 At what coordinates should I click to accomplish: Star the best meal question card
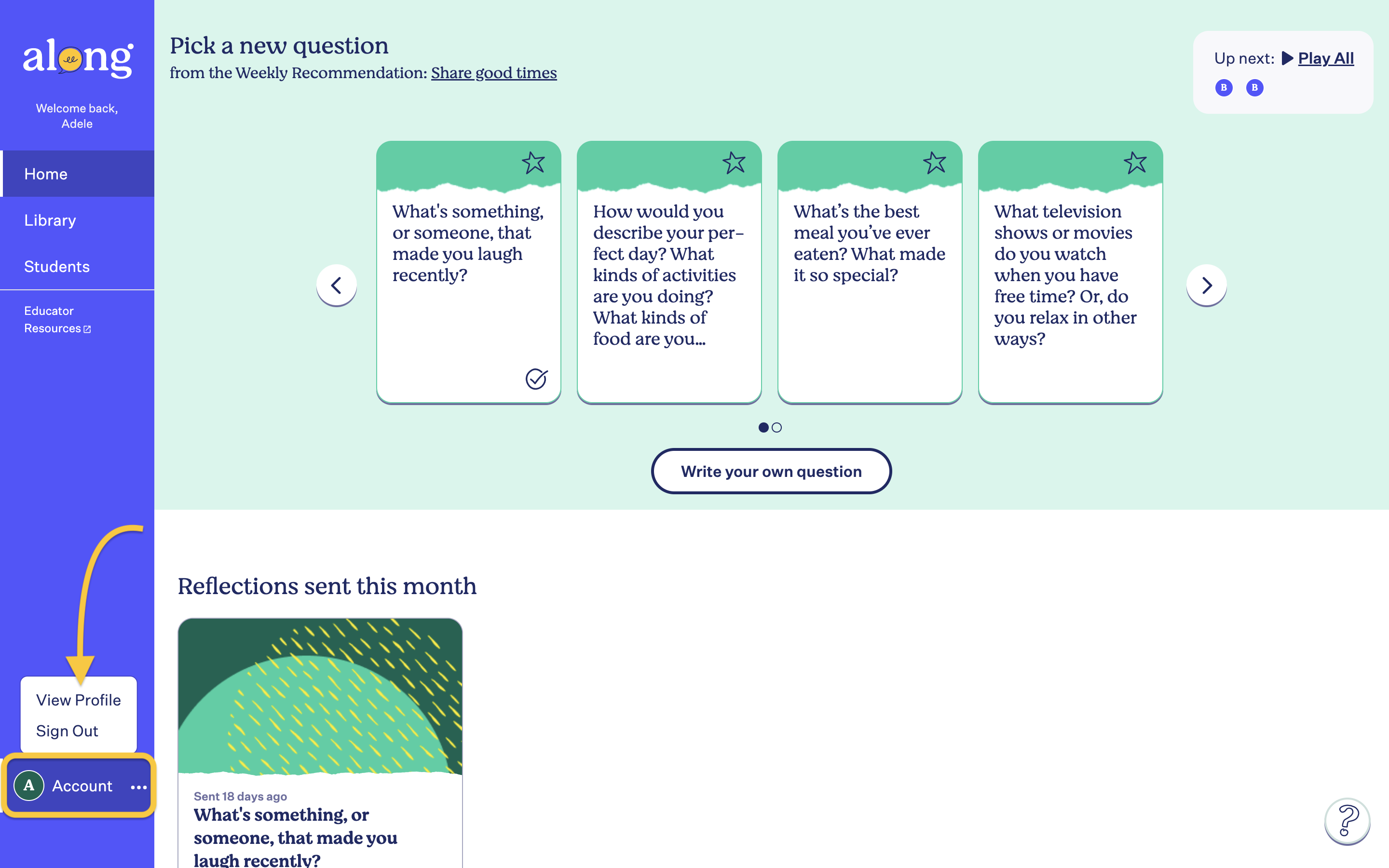[934, 163]
